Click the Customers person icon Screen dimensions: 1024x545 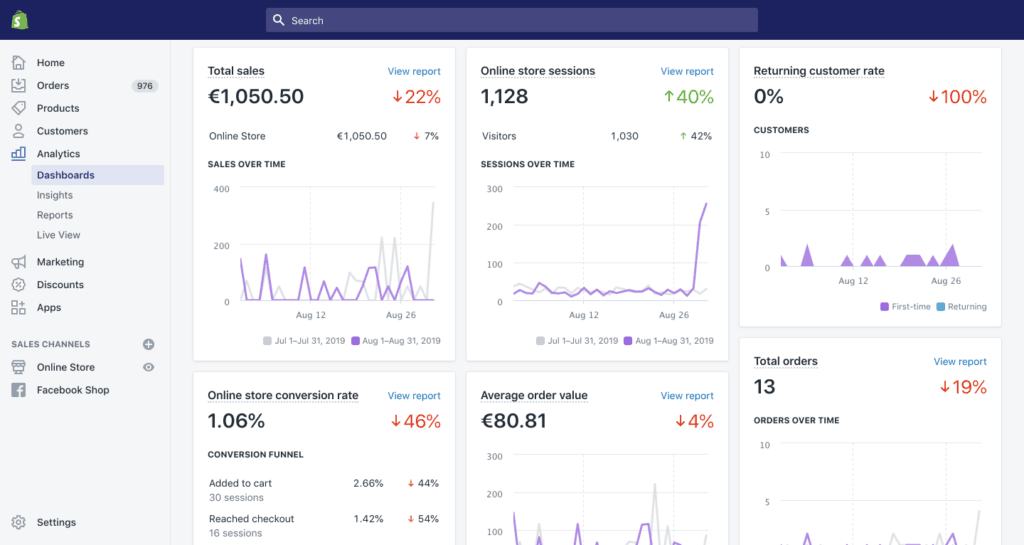pos(18,131)
